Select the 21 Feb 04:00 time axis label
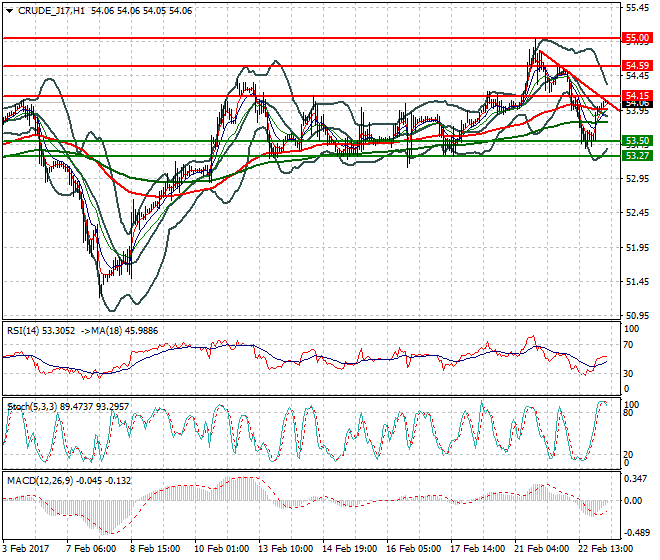 coord(542,549)
